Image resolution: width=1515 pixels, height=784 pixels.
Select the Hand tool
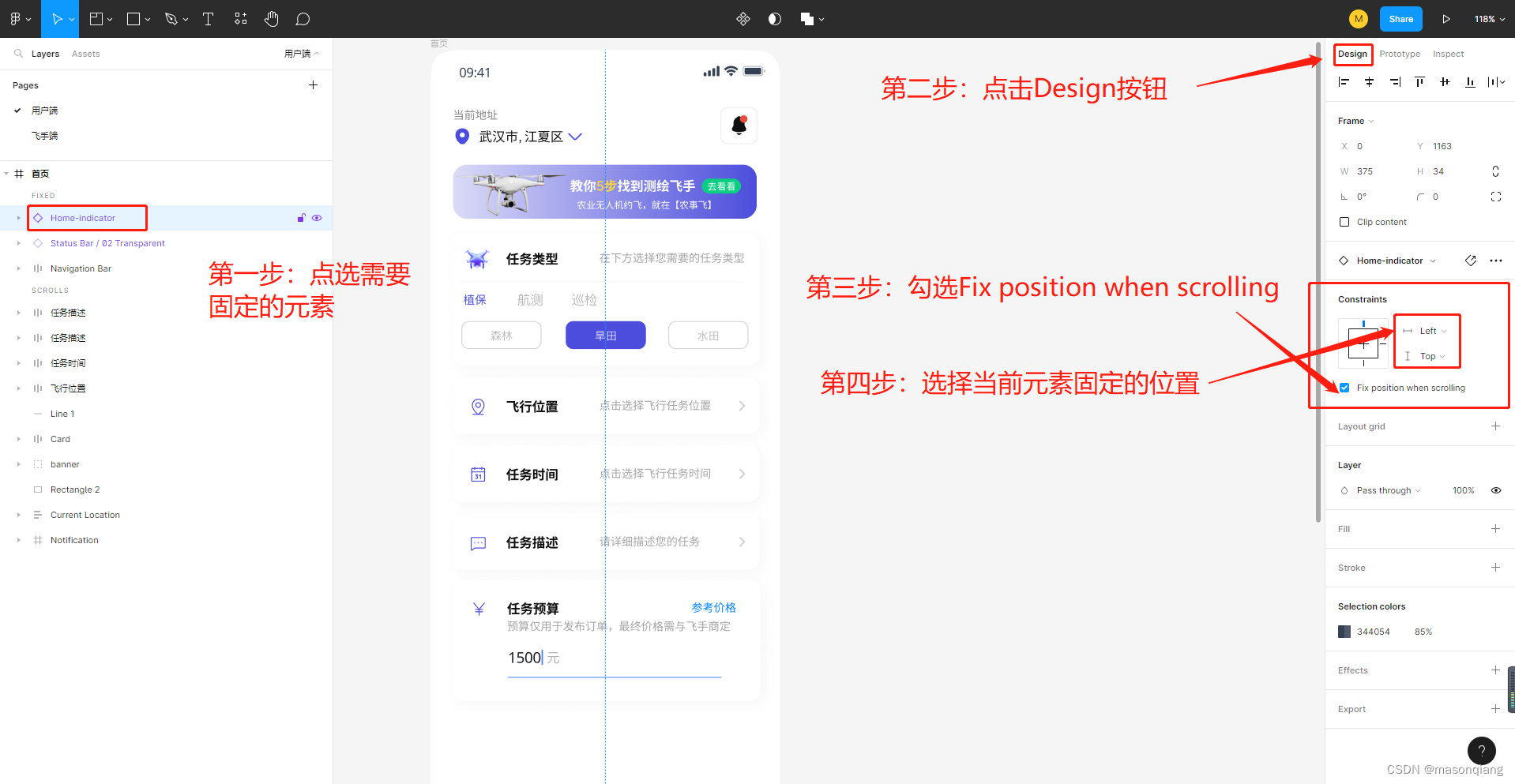click(x=271, y=18)
